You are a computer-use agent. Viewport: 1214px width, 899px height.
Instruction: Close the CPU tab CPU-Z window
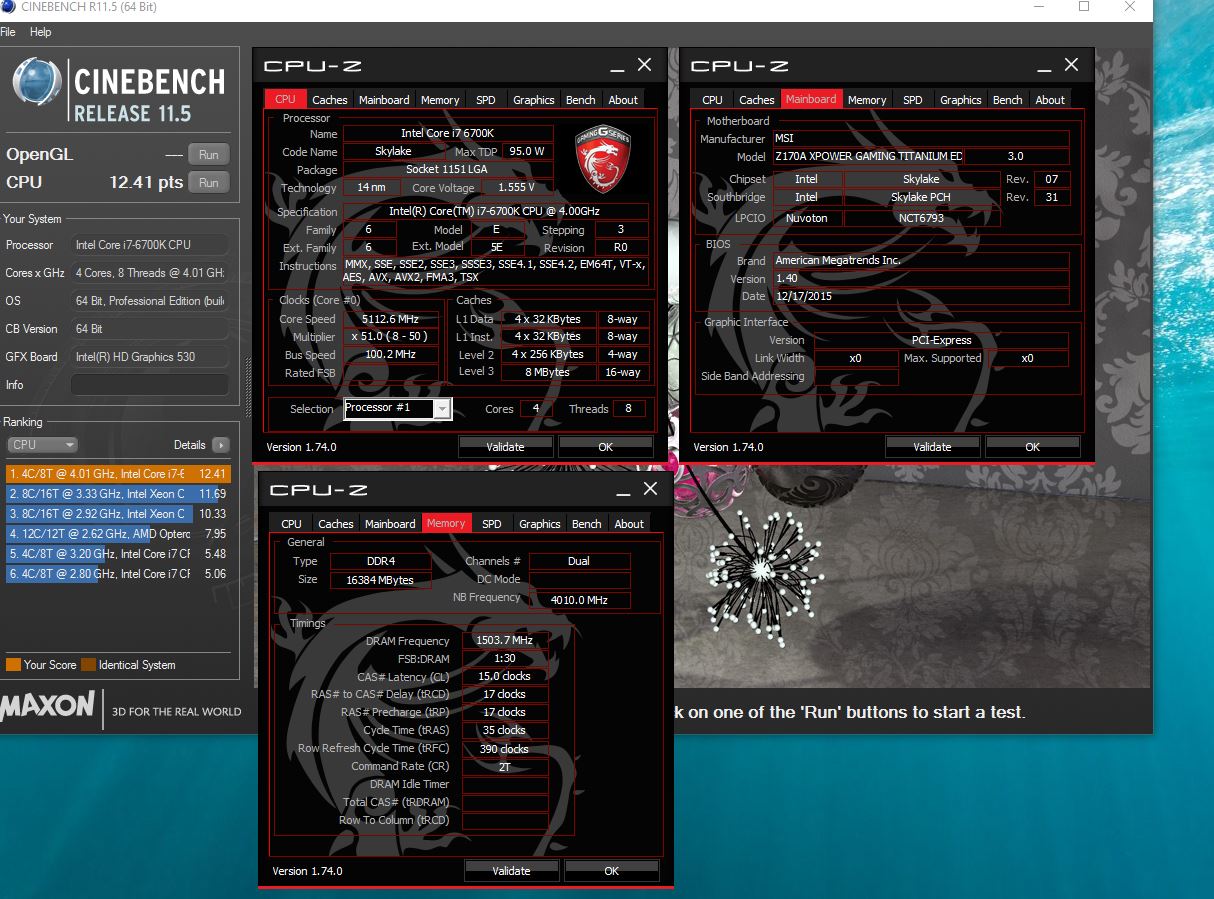pos(644,65)
